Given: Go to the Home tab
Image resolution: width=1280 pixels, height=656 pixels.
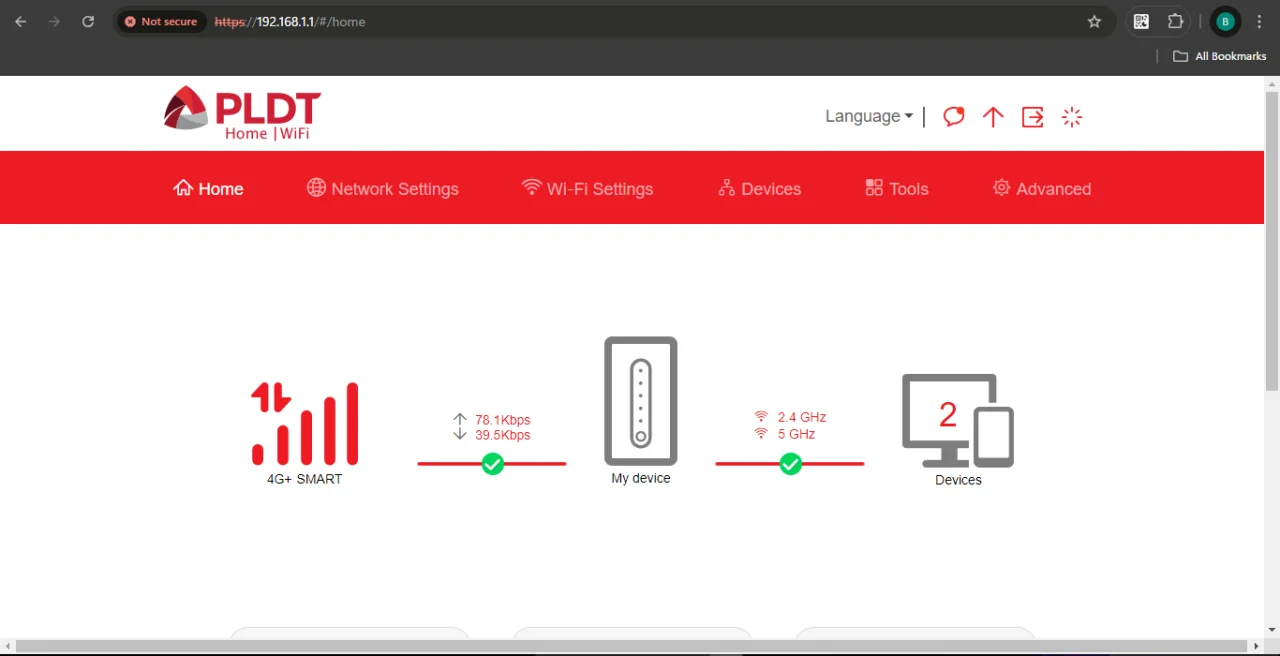Looking at the screenshot, I should click(208, 188).
